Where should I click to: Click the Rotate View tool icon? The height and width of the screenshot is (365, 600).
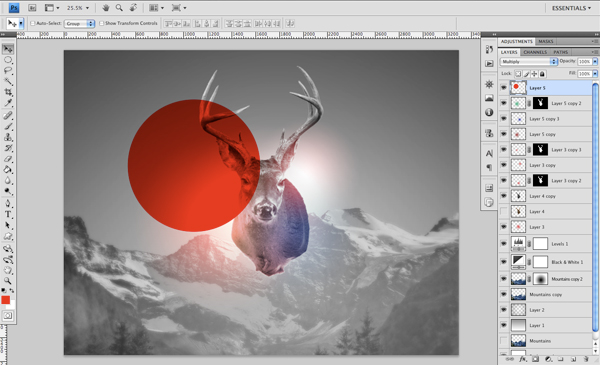(x=133, y=8)
